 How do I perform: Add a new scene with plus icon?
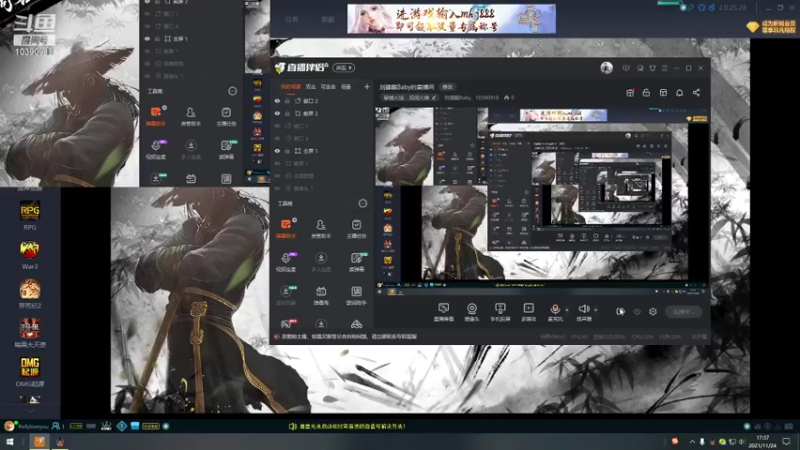(x=366, y=87)
